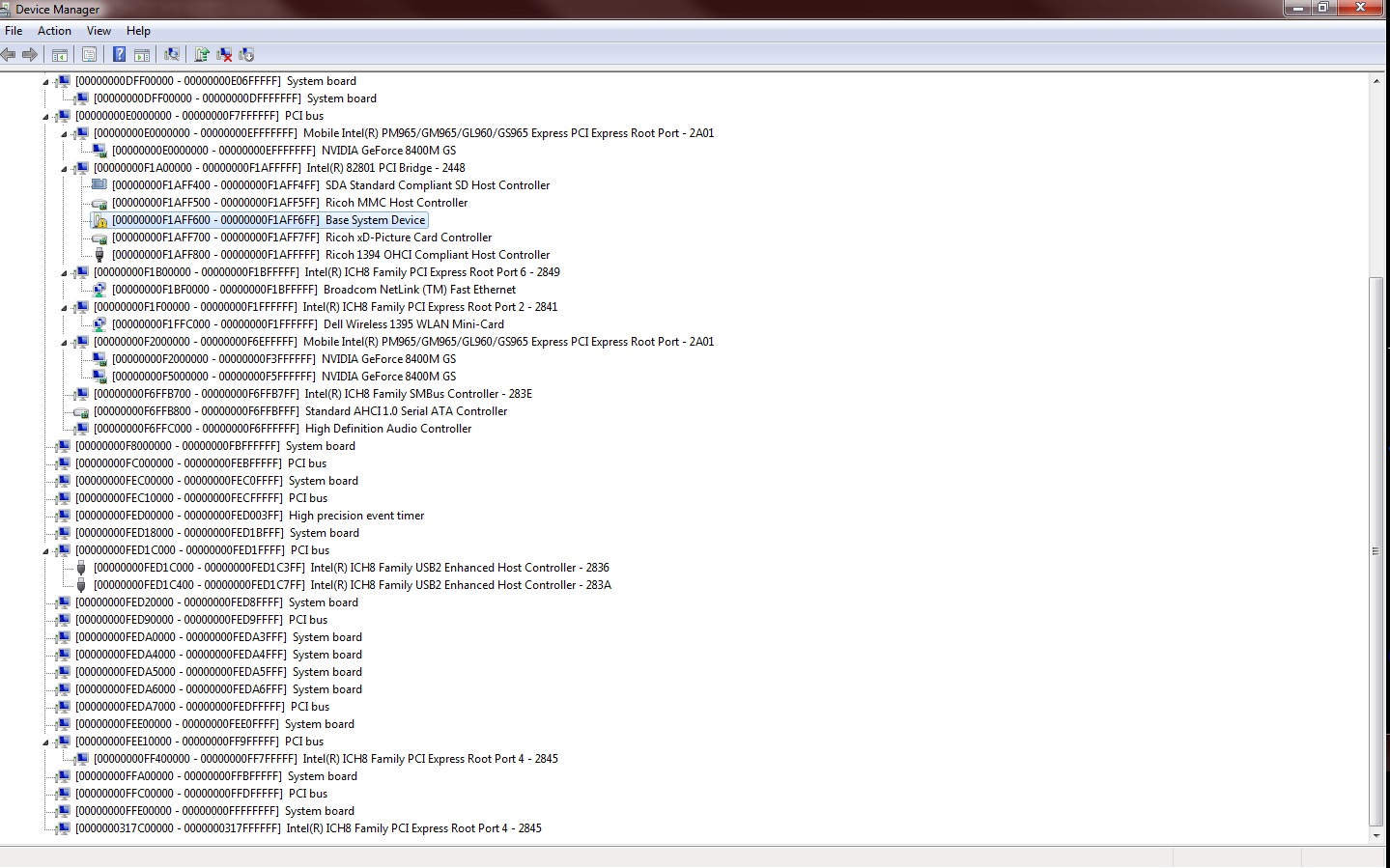This screenshot has width=1390, height=868.
Task: Select NVIDIA GeForce 8400M GS at E0000000
Action: 284,151
